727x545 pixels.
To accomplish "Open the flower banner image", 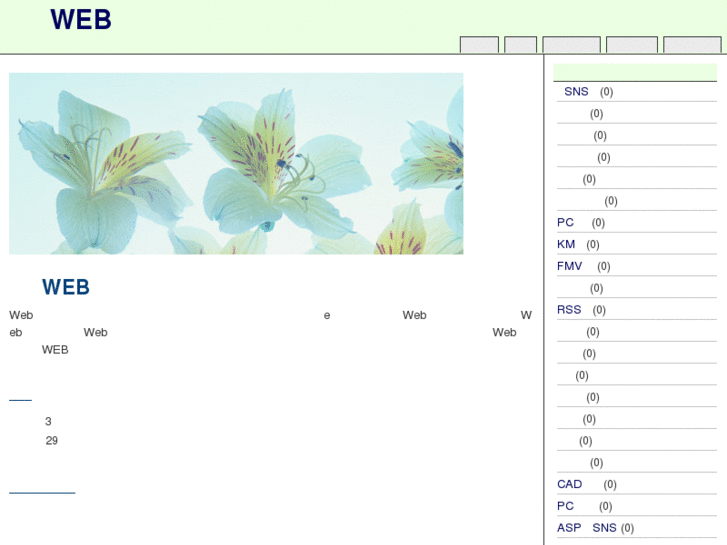I will pyautogui.click(x=236, y=163).
